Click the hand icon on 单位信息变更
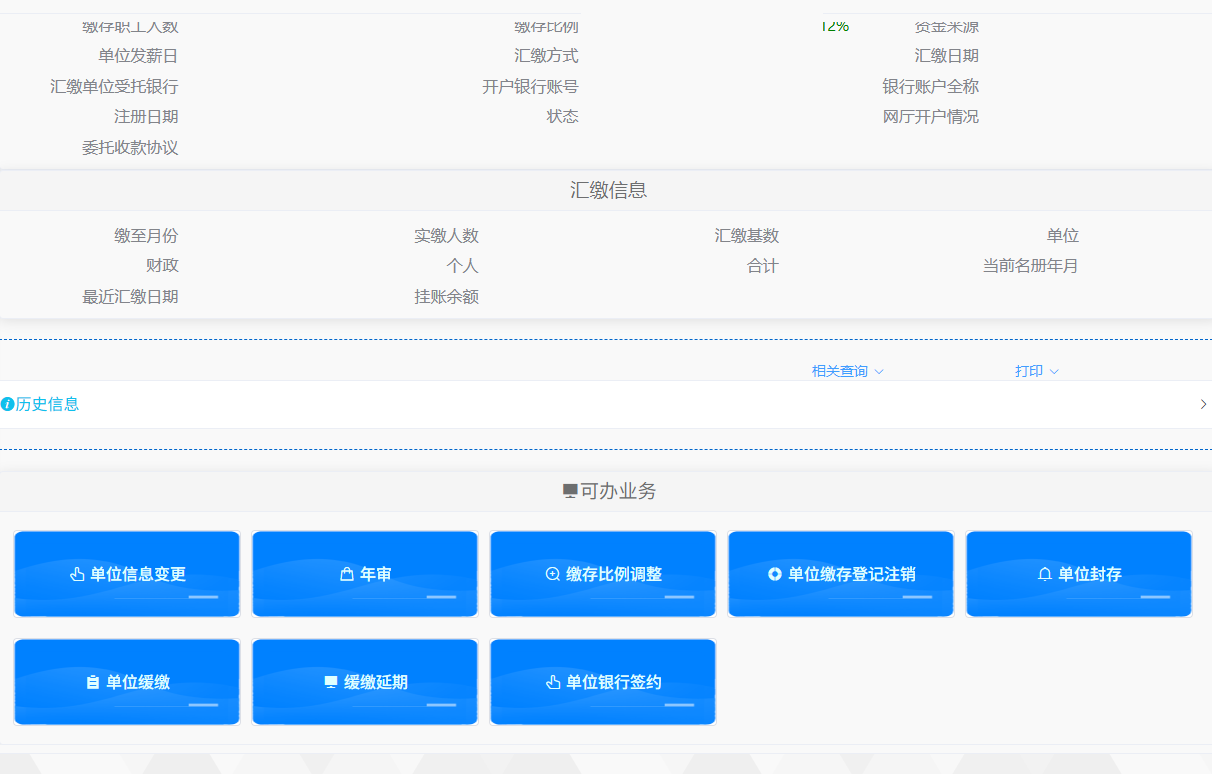Screen dimensions: 1212x774 point(77,575)
